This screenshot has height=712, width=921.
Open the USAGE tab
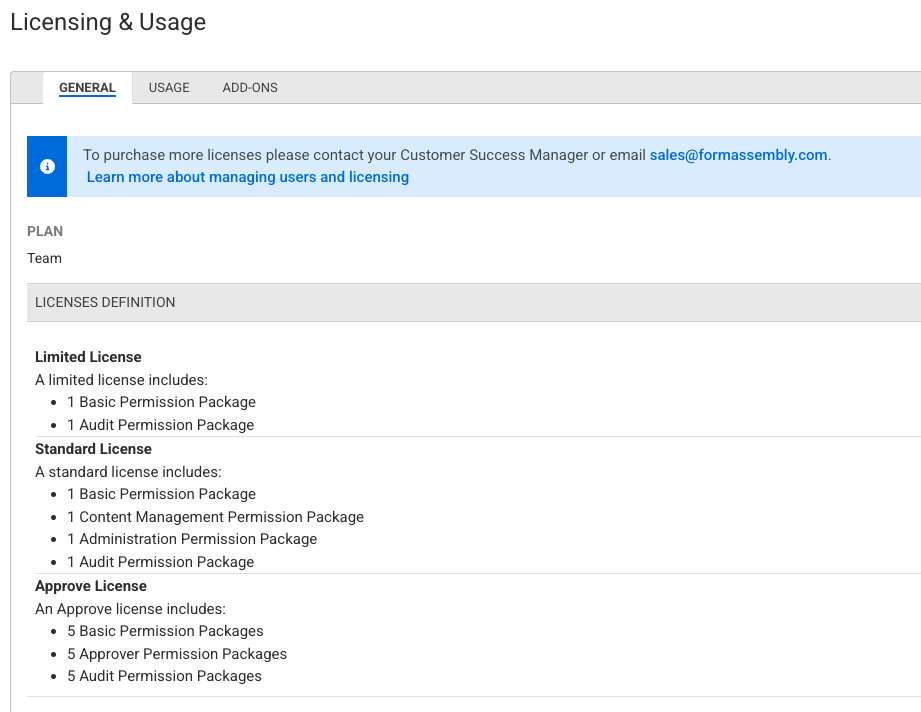[169, 88]
